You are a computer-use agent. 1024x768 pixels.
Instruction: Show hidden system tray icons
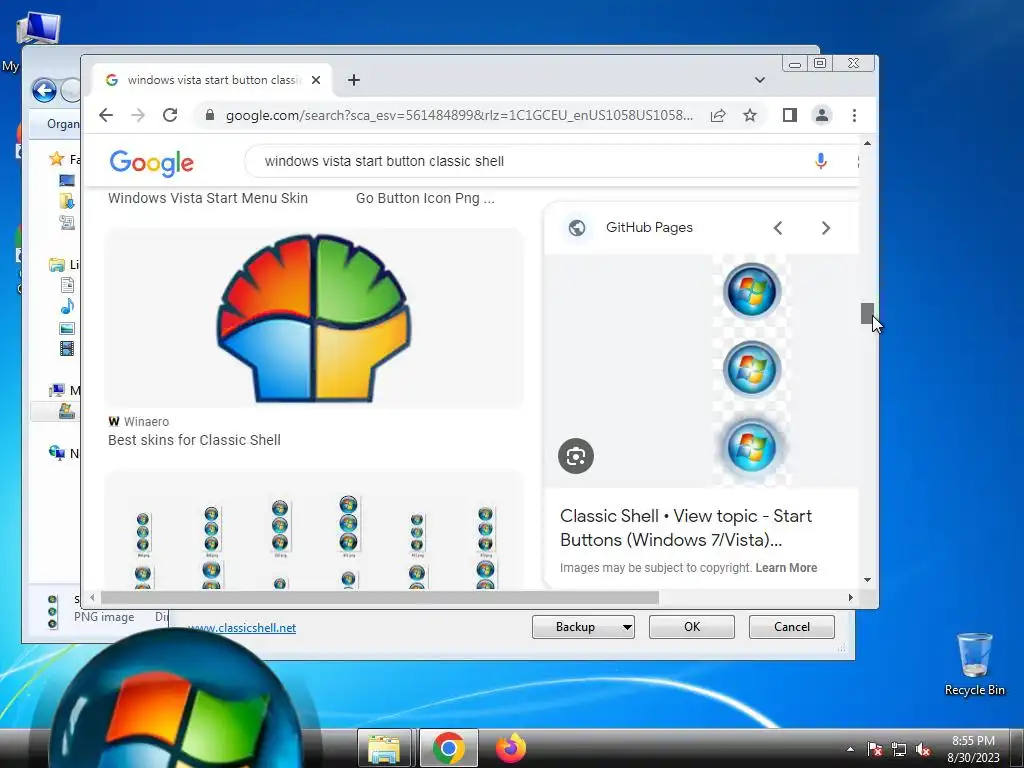(x=850, y=749)
